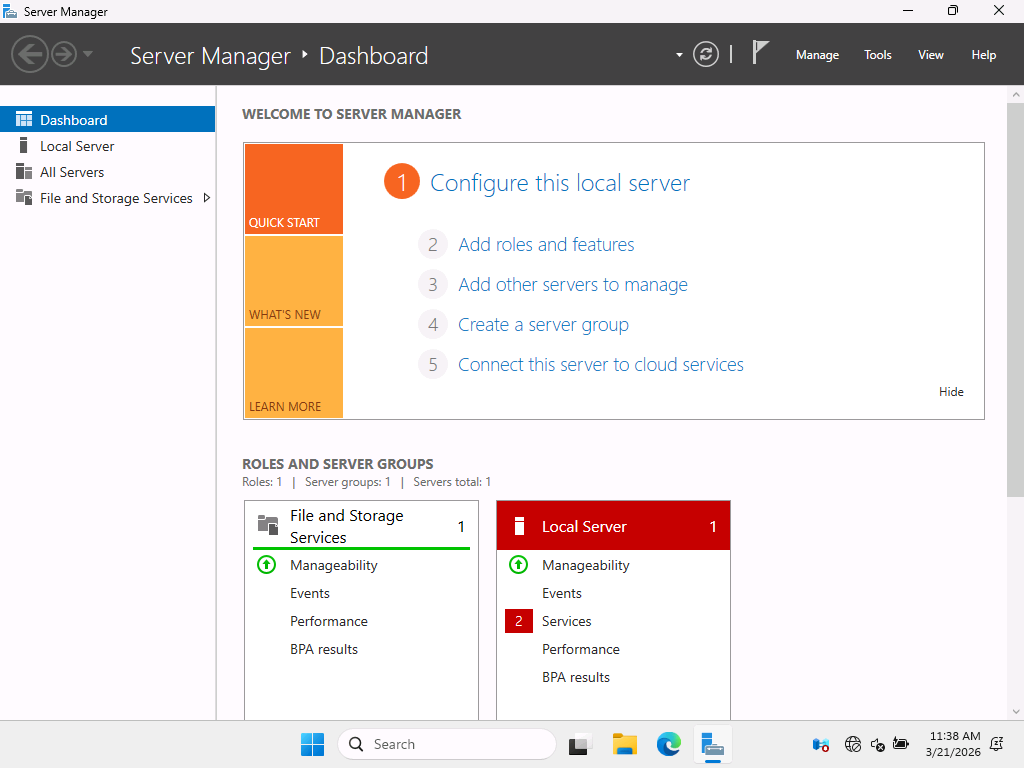Open the navigation dropdown beside the refresh icon
This screenshot has width=1024, height=768.
coord(679,57)
